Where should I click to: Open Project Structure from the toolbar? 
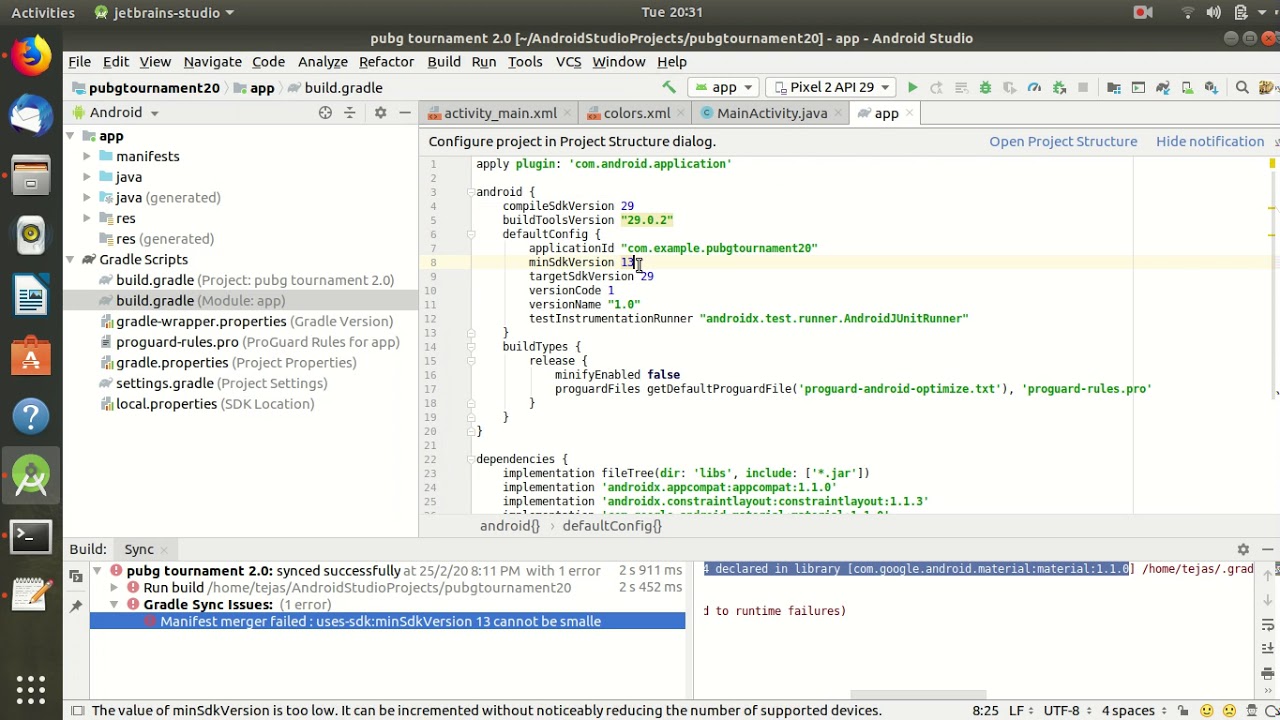[x=1115, y=88]
